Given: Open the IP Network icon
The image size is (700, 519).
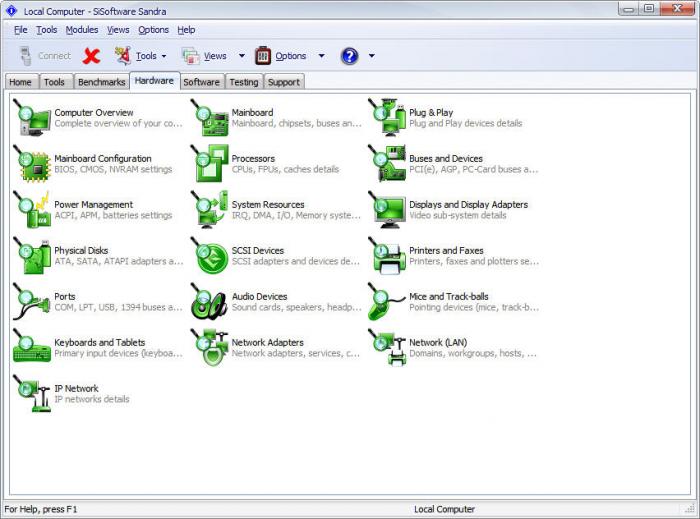Looking at the screenshot, I should 32,393.
